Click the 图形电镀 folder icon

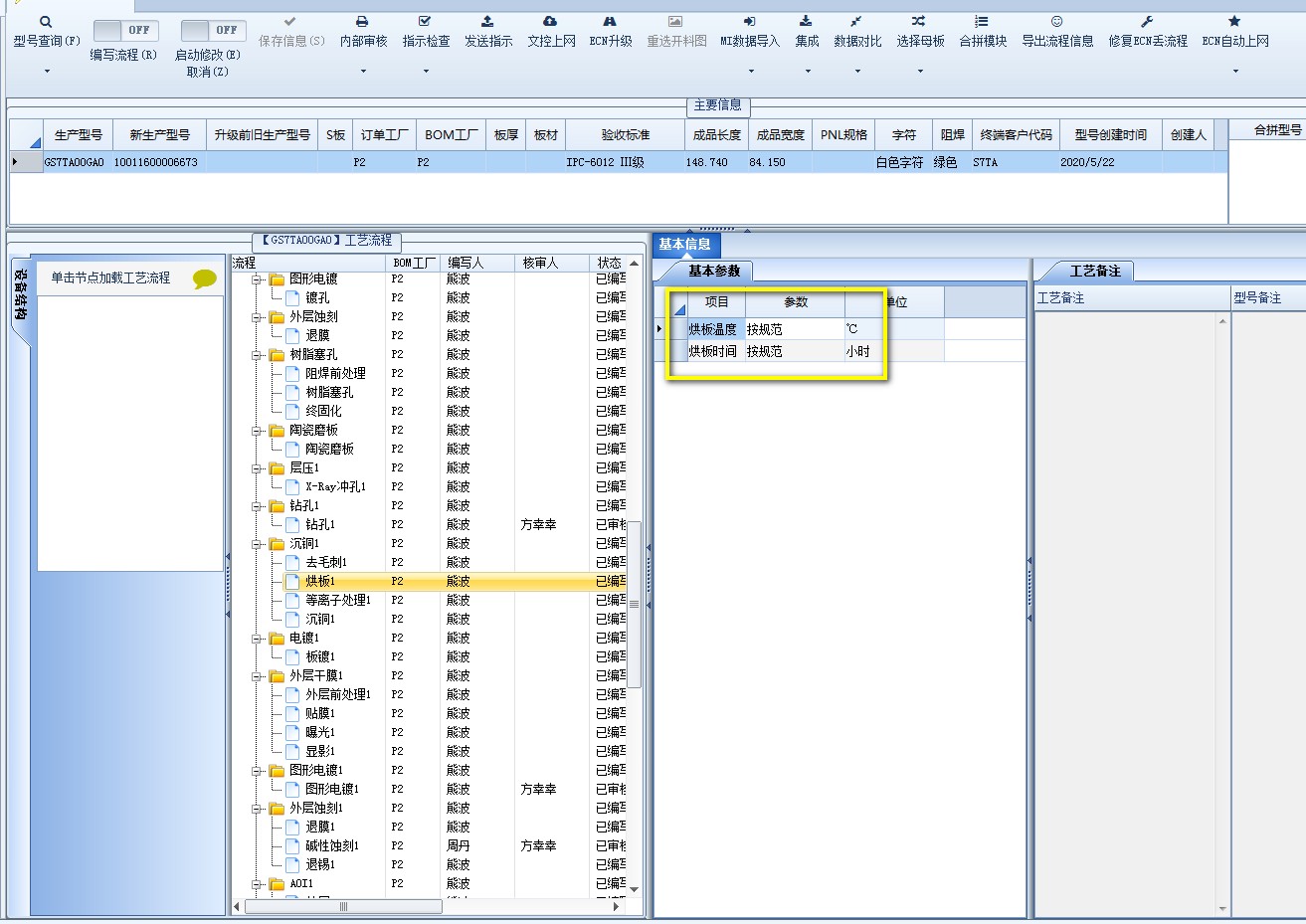click(278, 278)
